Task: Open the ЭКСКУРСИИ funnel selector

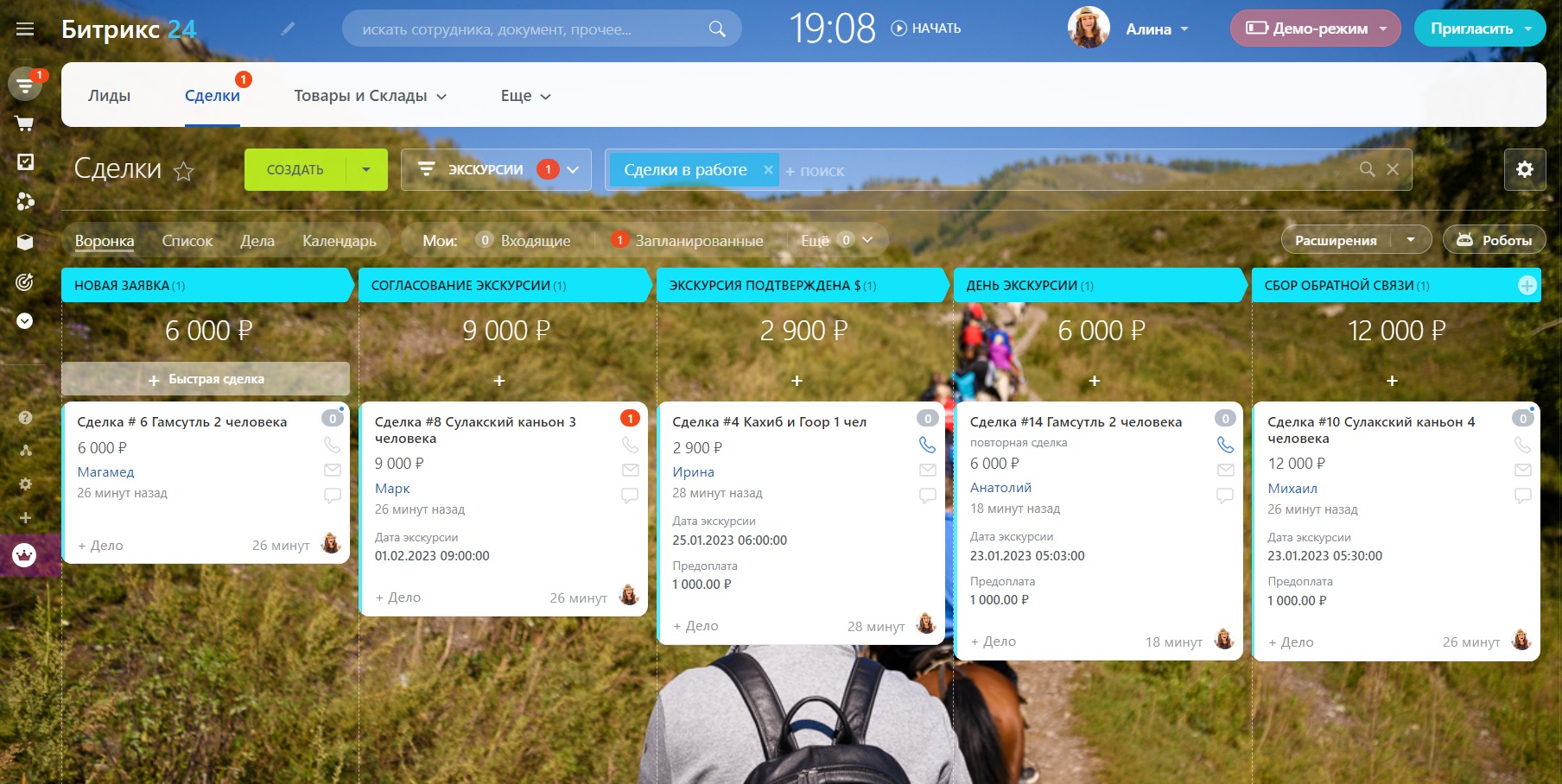Action: click(x=496, y=170)
